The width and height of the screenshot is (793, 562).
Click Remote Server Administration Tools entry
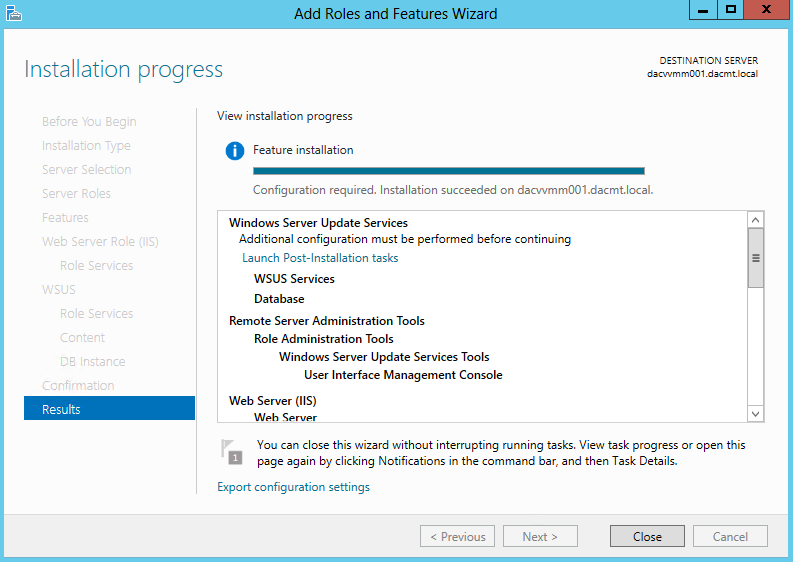(327, 321)
